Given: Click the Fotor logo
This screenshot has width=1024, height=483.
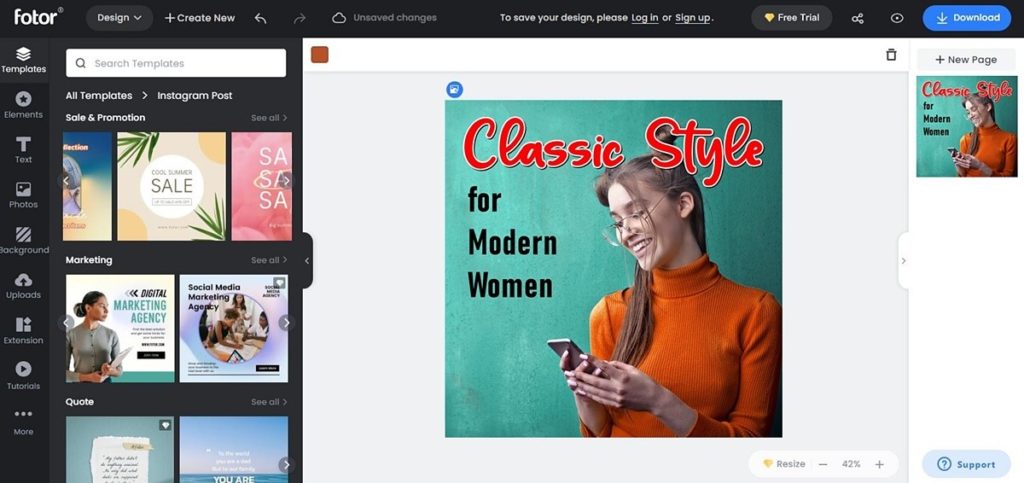Looking at the screenshot, I should pos(39,17).
